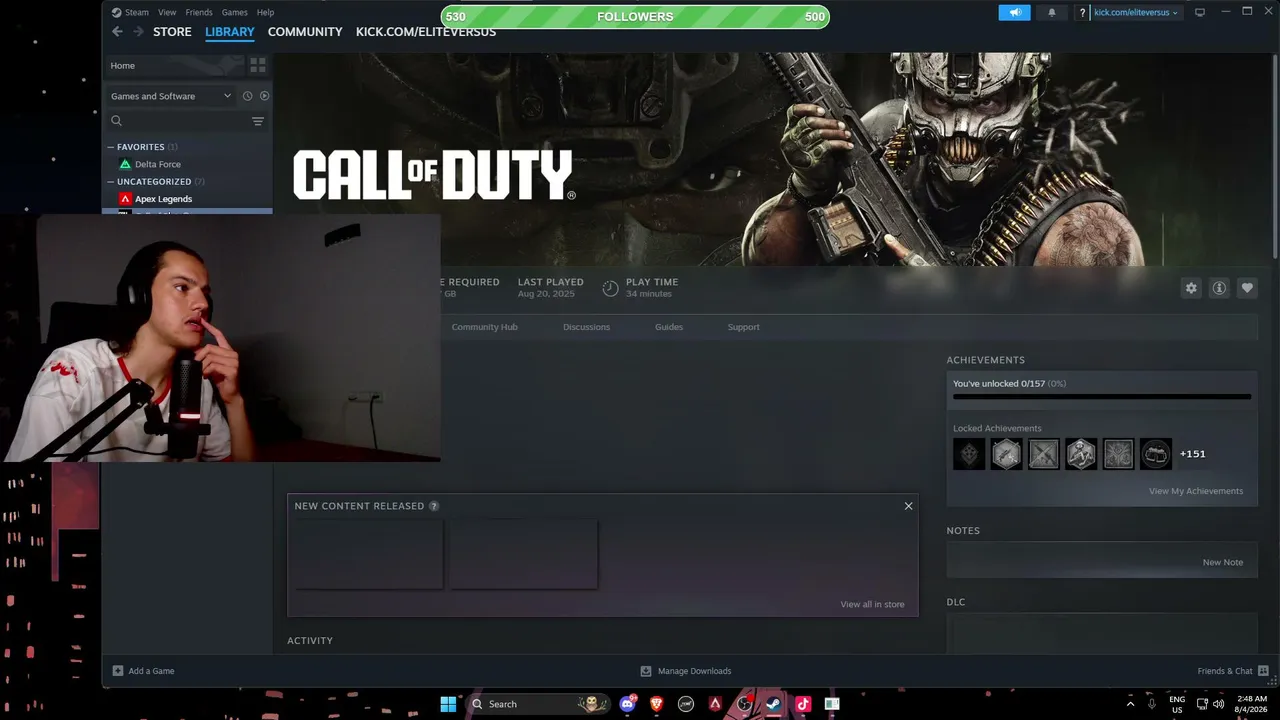Open the Support link
The image size is (1280, 720).
click(x=743, y=327)
